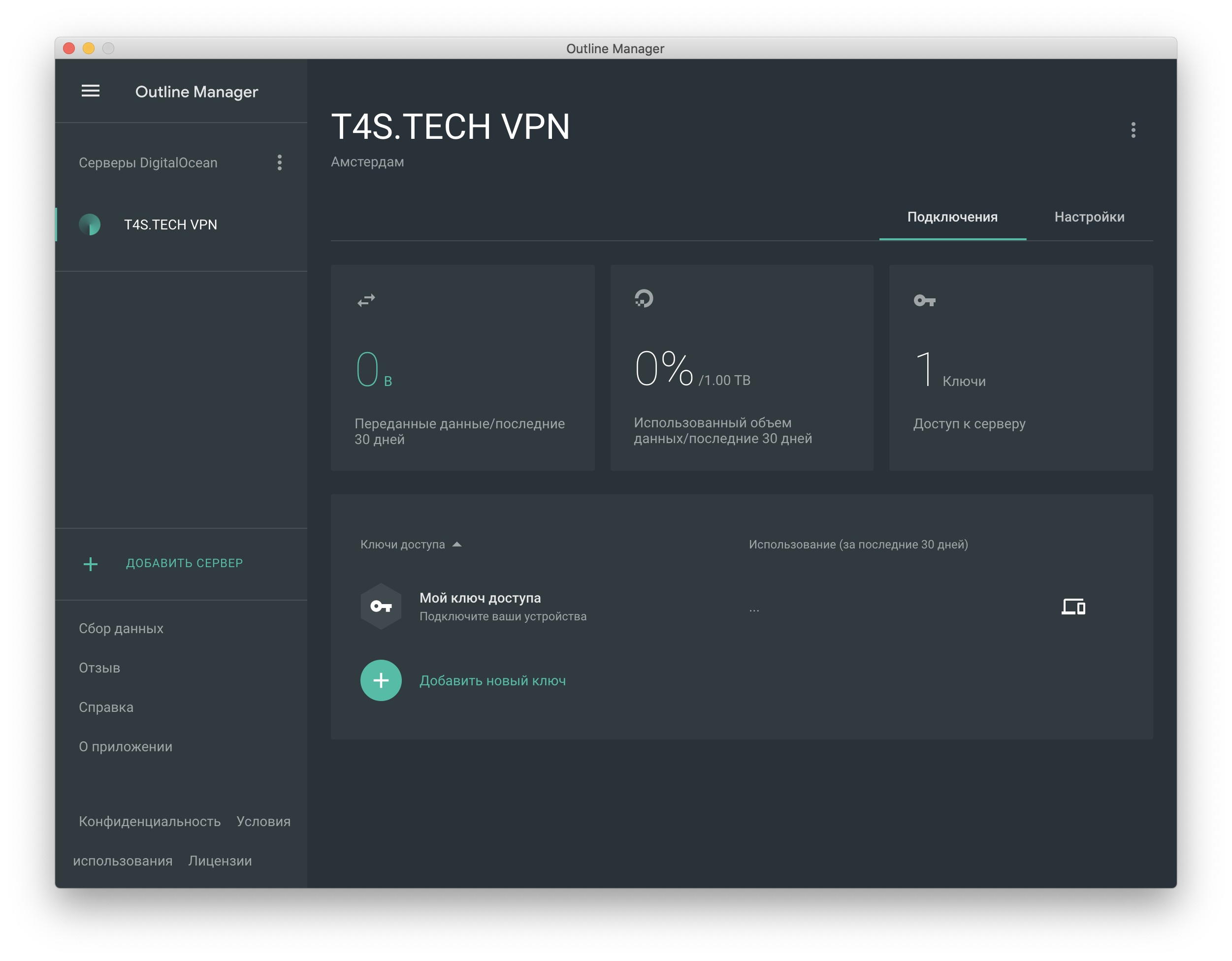Click the Доступ к серверу label
Screen dimensions: 1232x961
(x=969, y=423)
